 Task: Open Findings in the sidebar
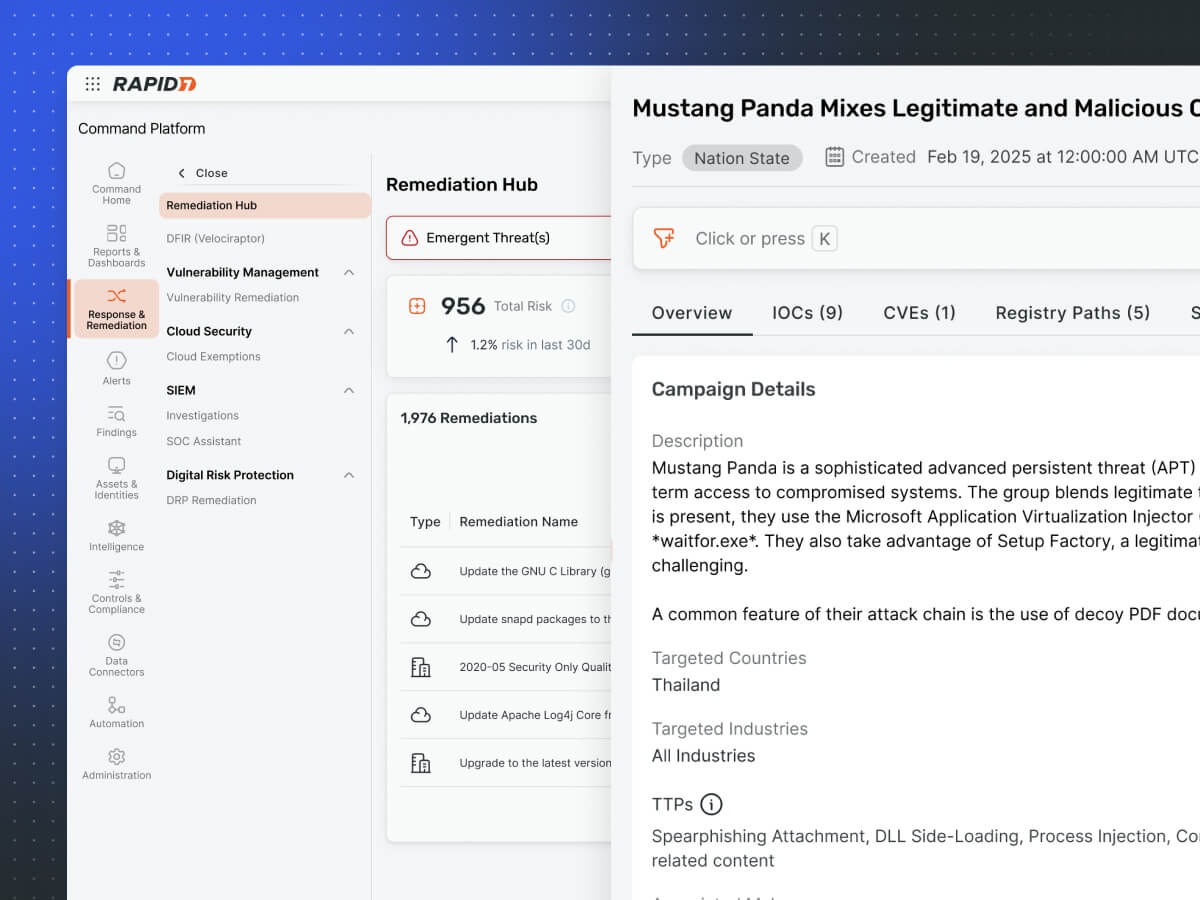(117, 420)
